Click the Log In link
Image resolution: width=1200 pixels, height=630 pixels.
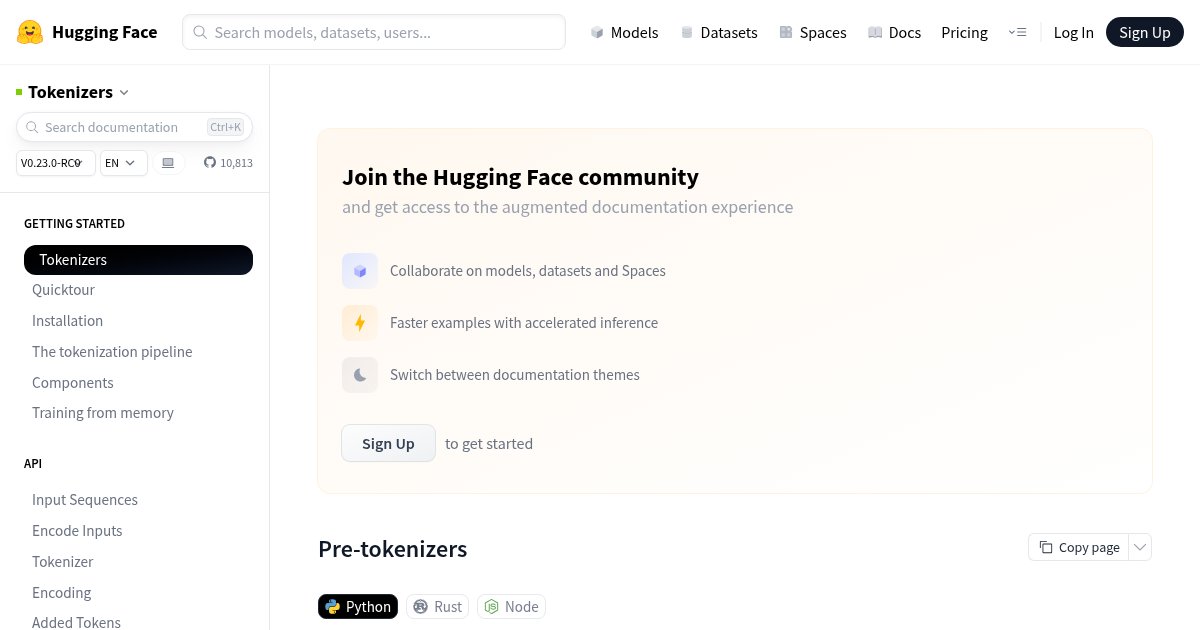point(1073,32)
